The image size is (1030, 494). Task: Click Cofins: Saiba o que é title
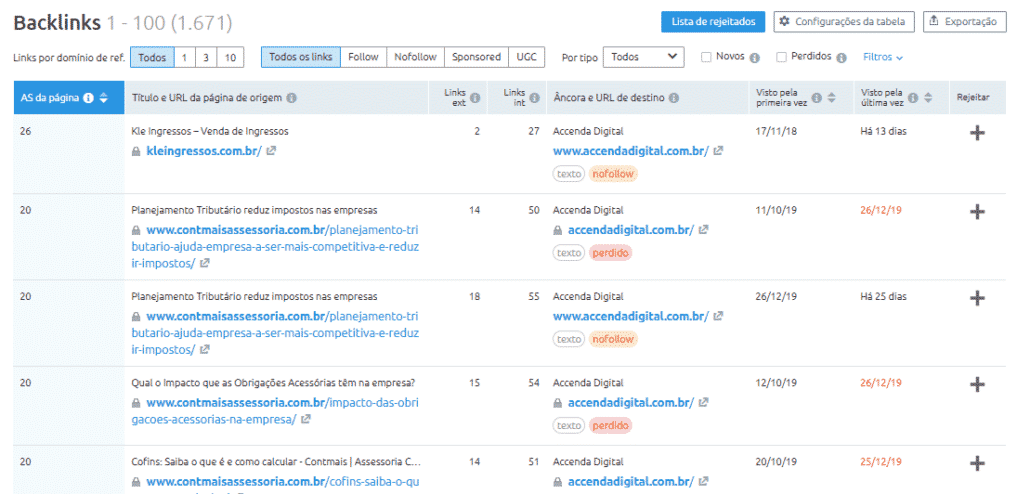click(x=276, y=462)
